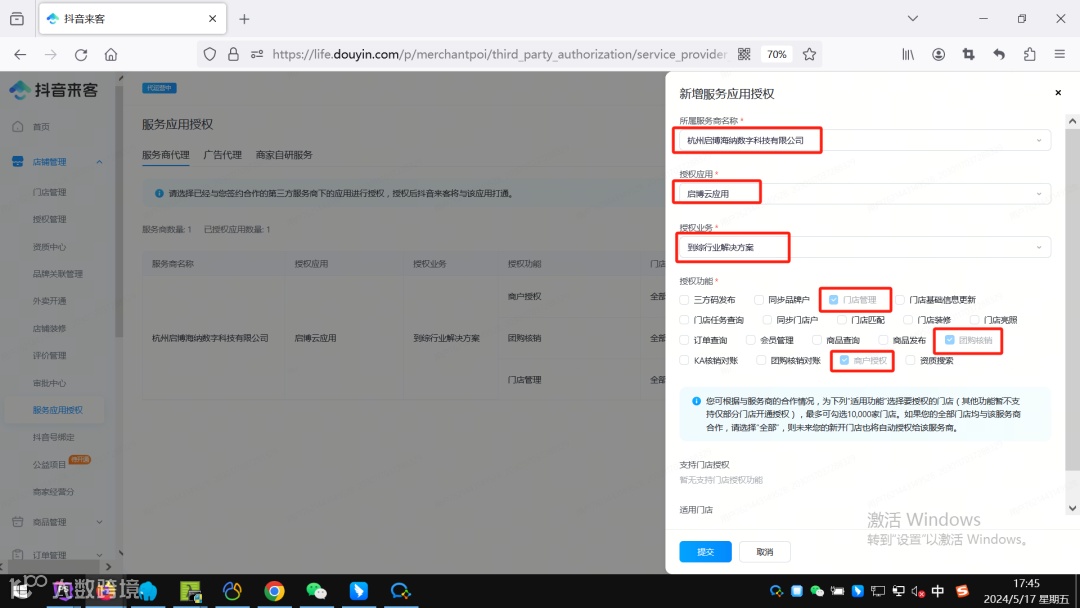Viewport: 1080px width, 608px height.
Task: Click the panel's vertical scrollbar thumb
Action: tap(1072, 300)
